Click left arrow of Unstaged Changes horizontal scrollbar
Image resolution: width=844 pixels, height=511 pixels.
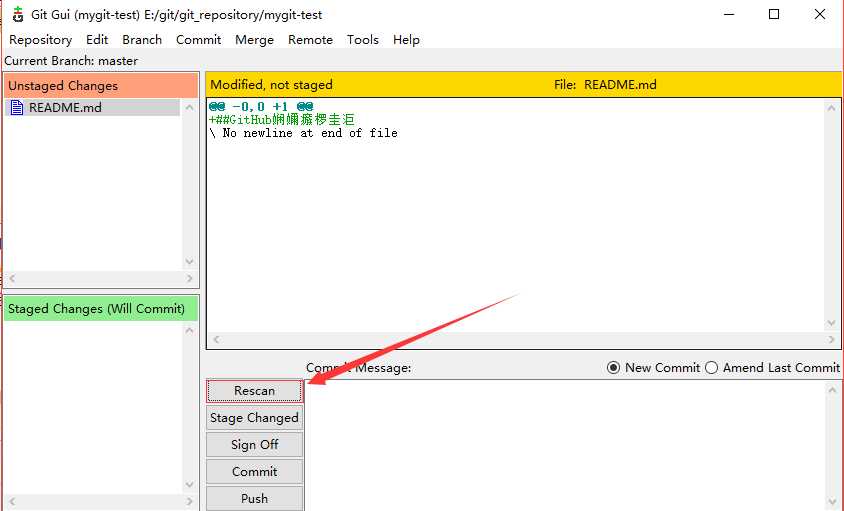[x=12, y=278]
